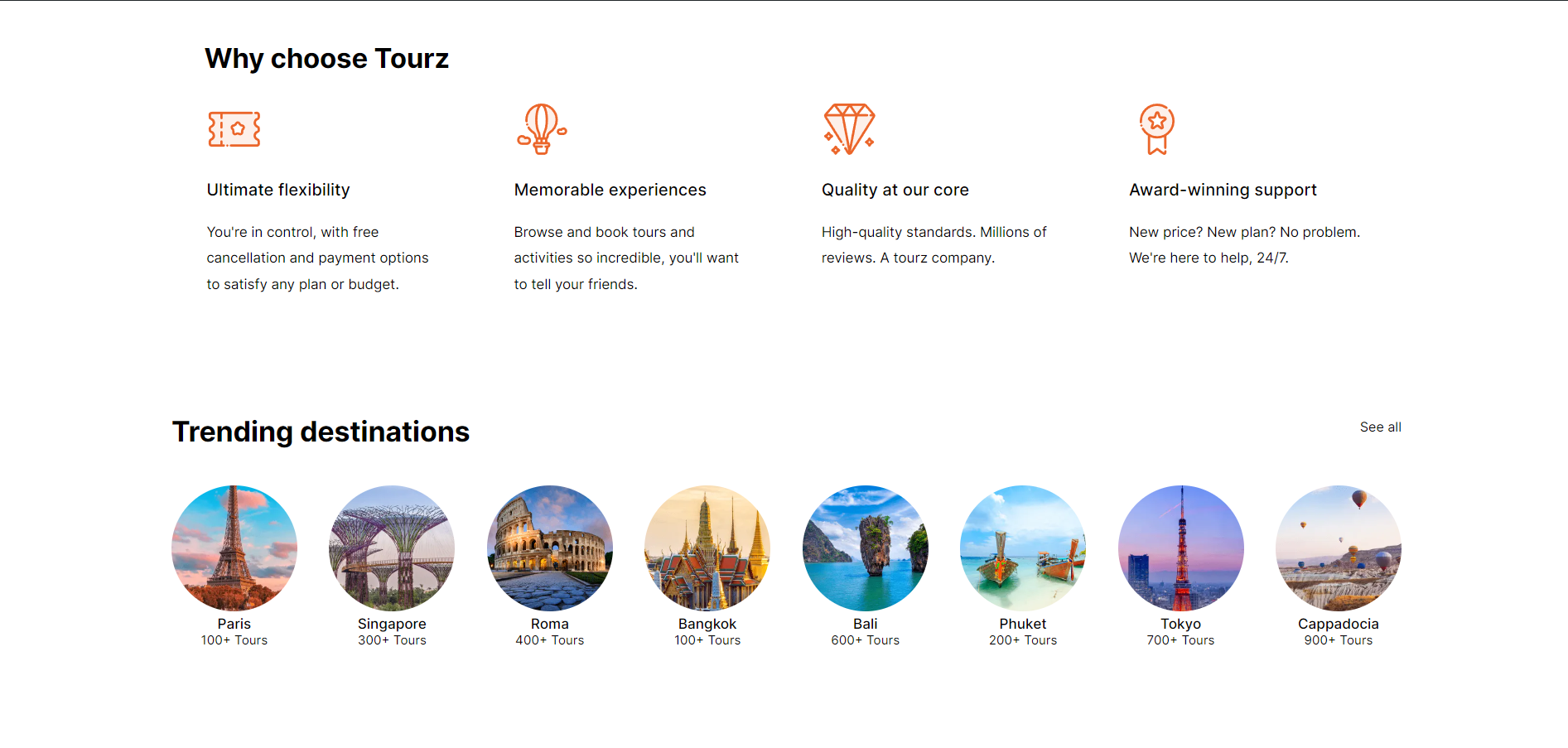Click the Tokyo destination name

click(1181, 625)
